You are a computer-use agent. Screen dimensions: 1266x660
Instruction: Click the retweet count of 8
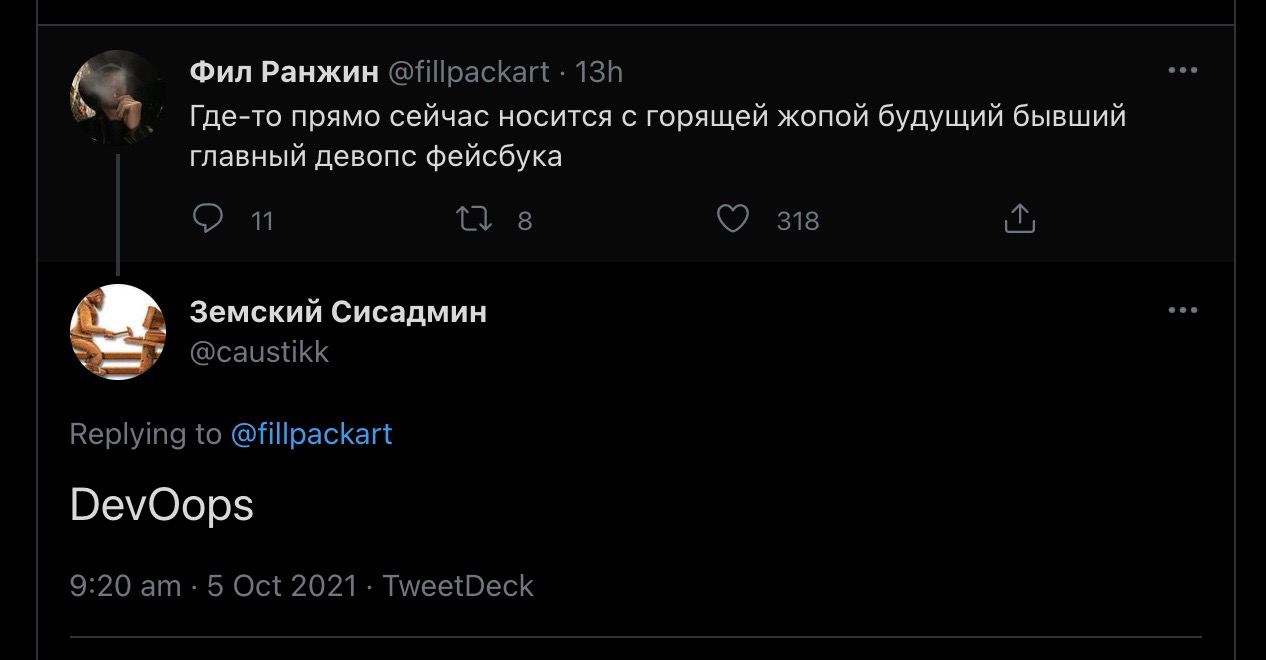click(x=525, y=220)
